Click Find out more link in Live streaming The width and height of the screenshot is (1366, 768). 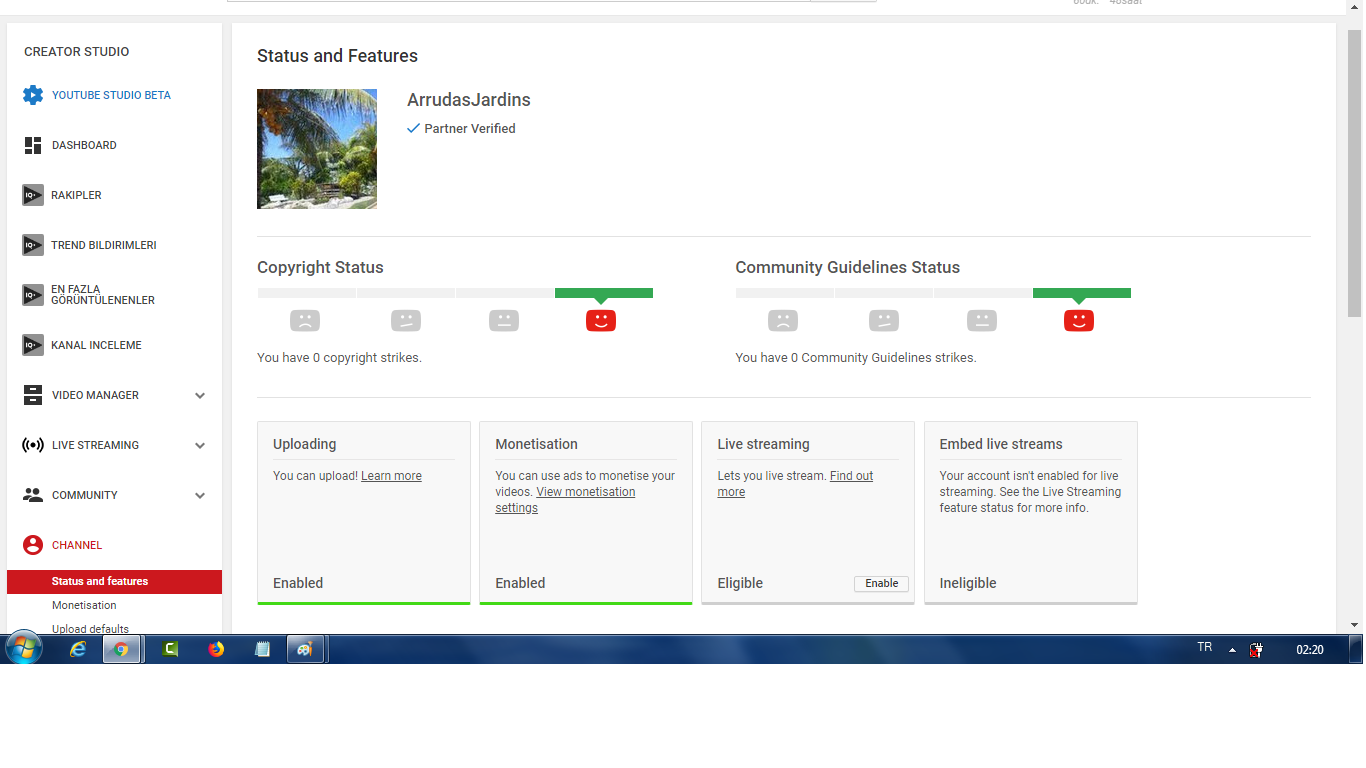click(795, 484)
